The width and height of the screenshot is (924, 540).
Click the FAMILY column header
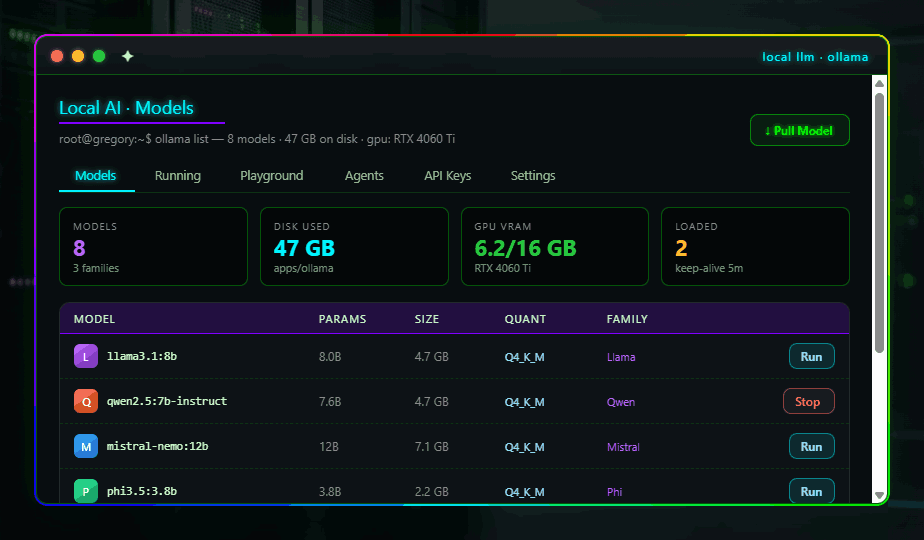627,319
